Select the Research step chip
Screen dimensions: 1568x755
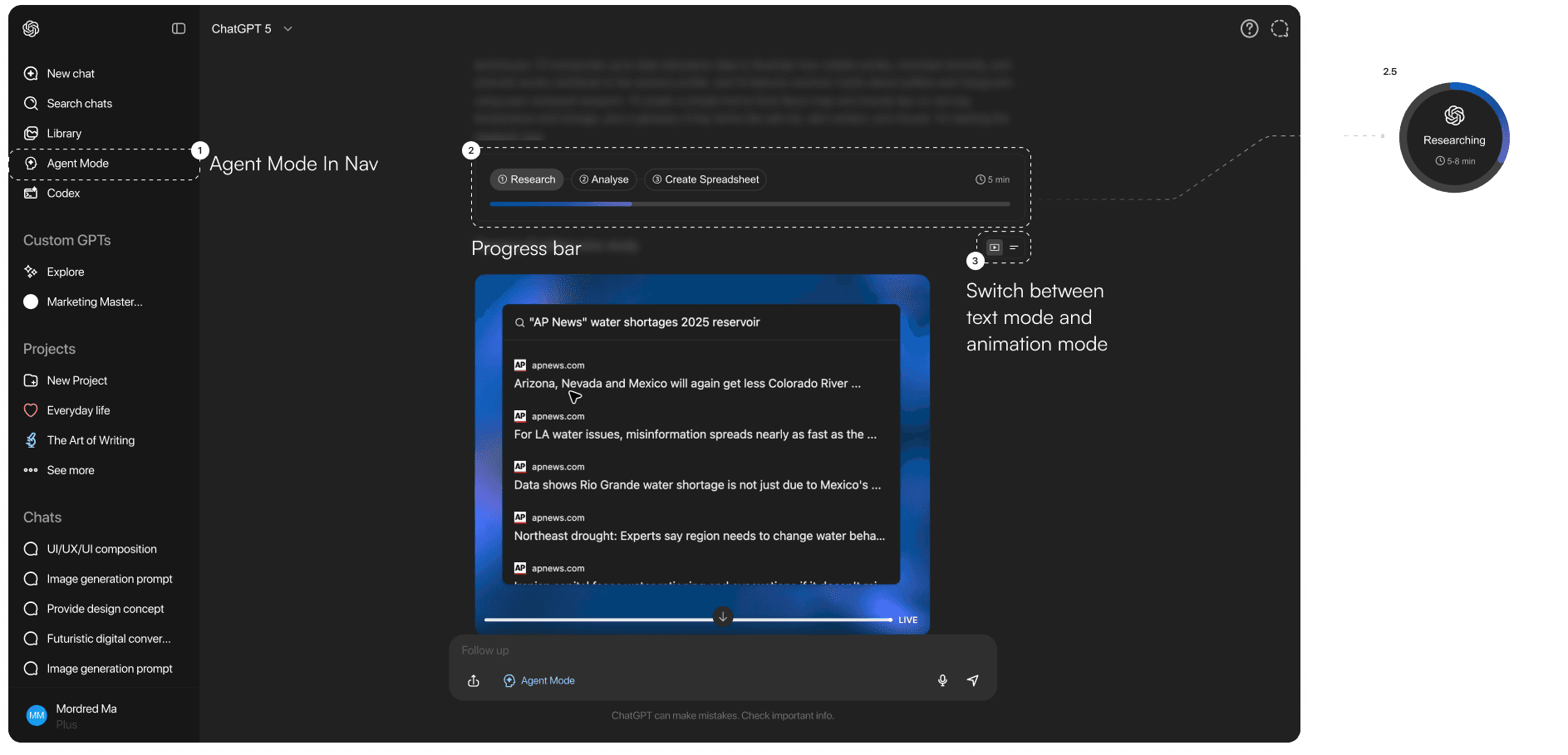527,180
